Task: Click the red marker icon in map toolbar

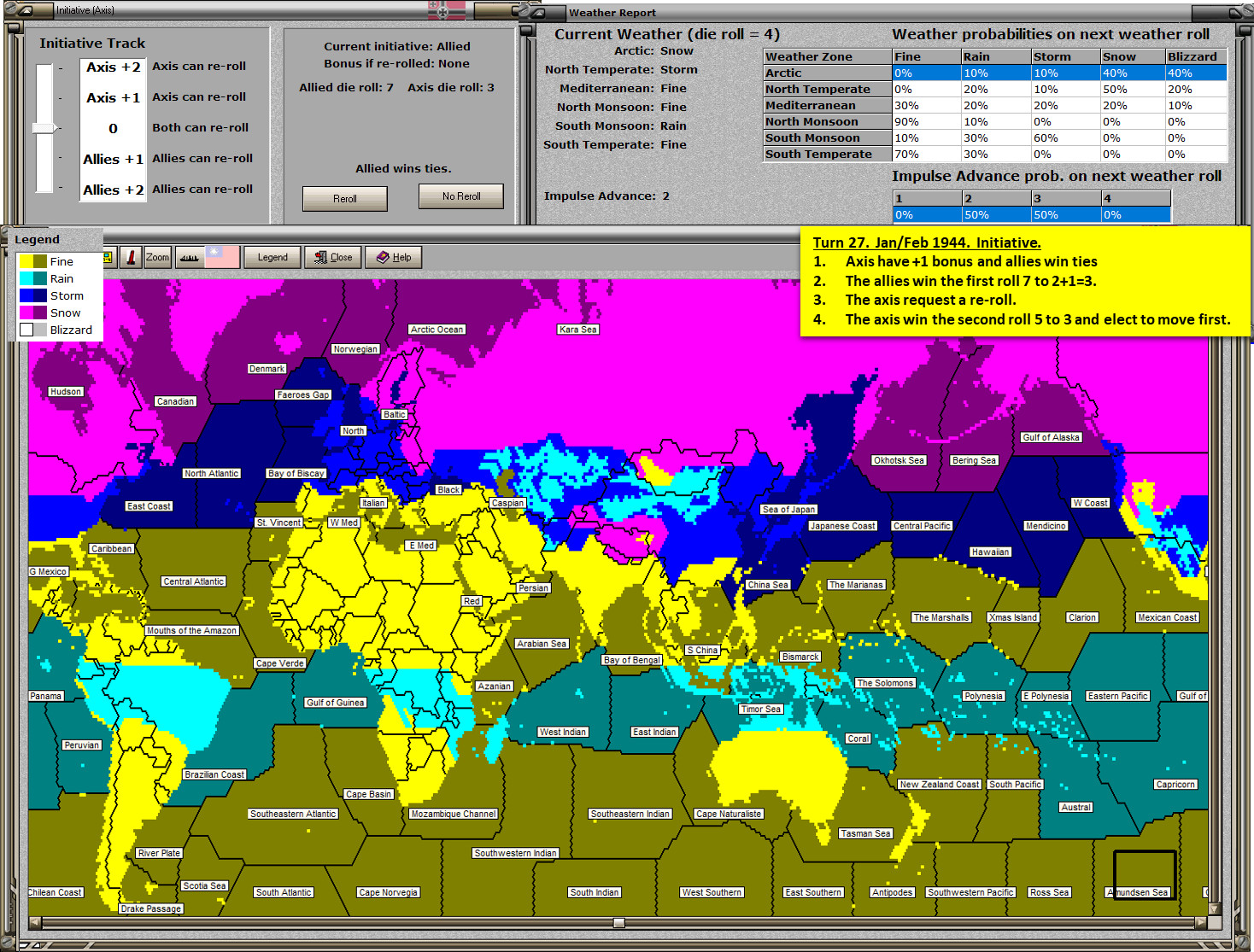Action: coord(131,257)
